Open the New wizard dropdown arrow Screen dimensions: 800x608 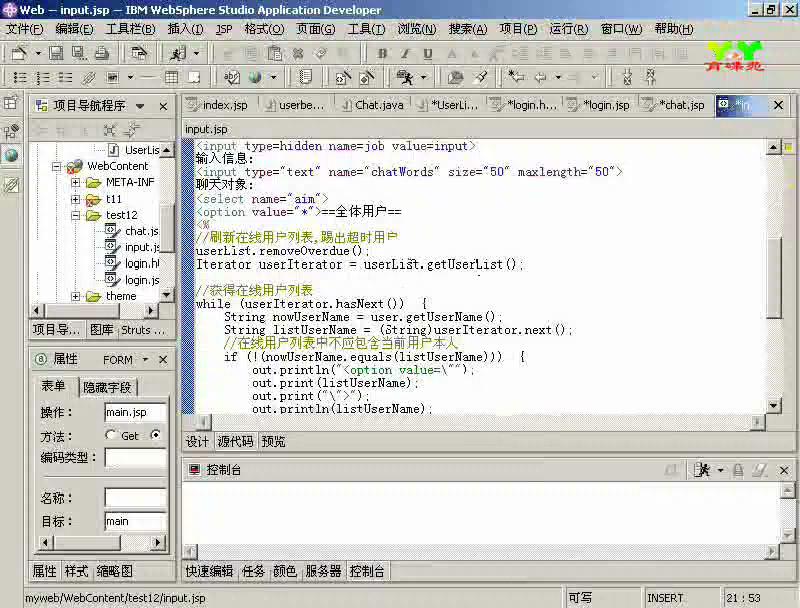37,53
